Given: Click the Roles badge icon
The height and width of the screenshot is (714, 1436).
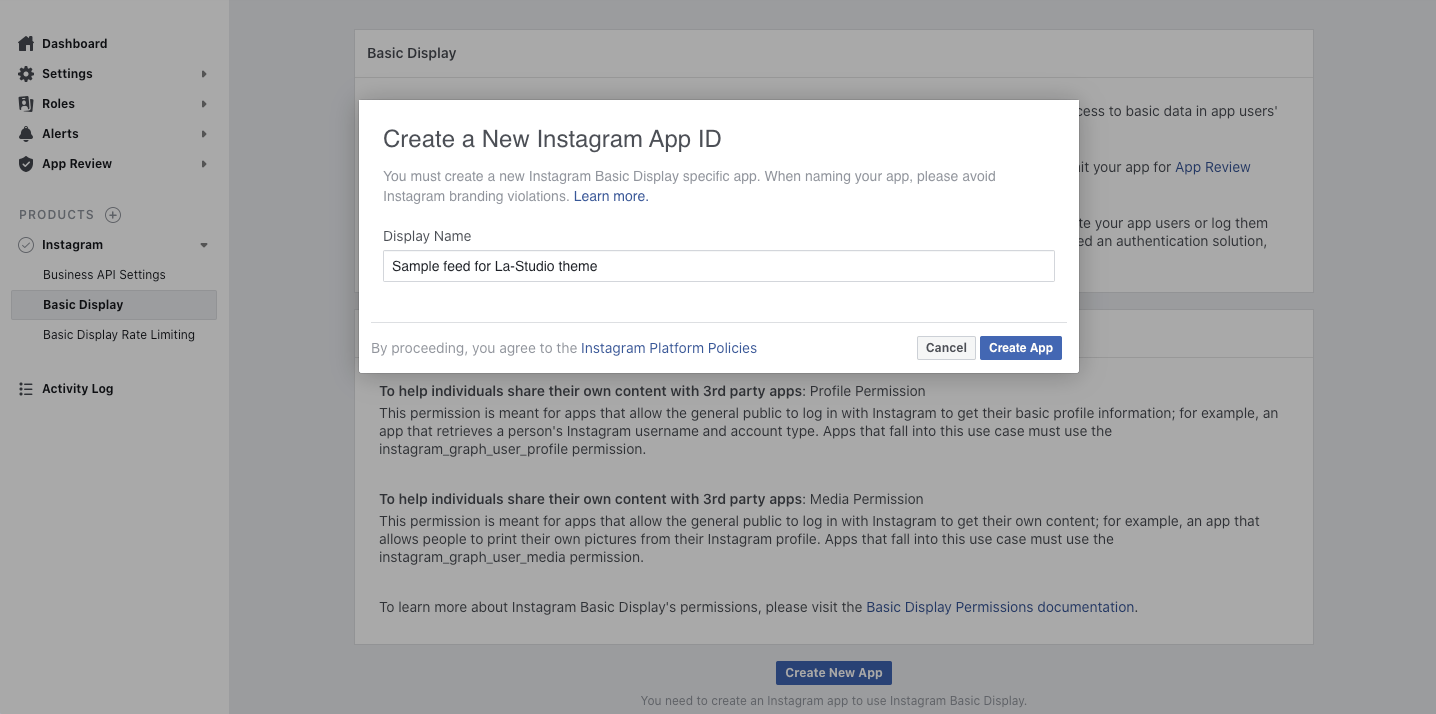Looking at the screenshot, I should tap(27, 104).
